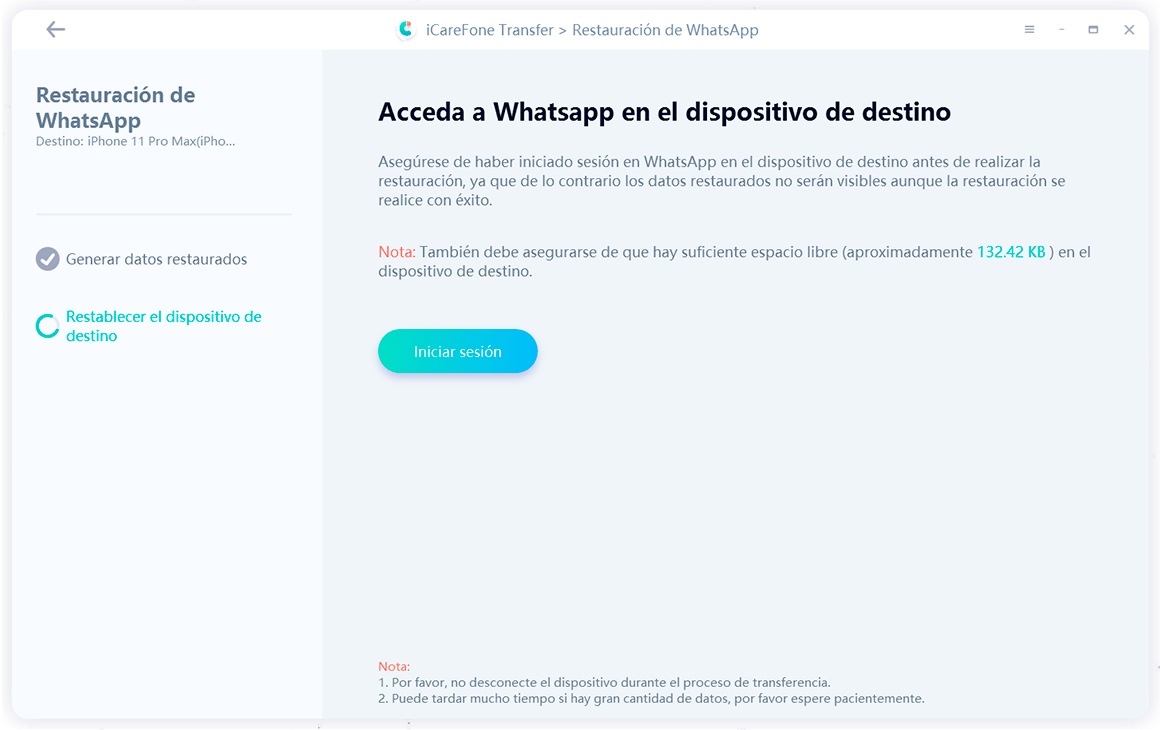Maximize the iCareFone window
The image size is (1160, 730).
coord(1093,30)
